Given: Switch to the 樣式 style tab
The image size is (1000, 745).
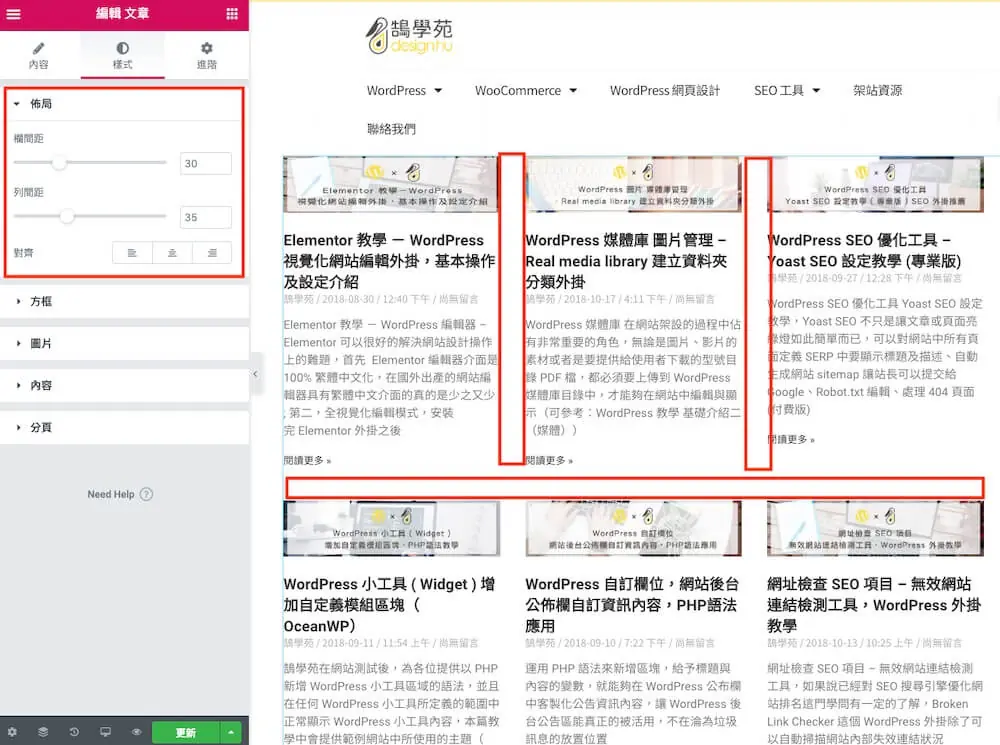Looking at the screenshot, I should point(122,55).
